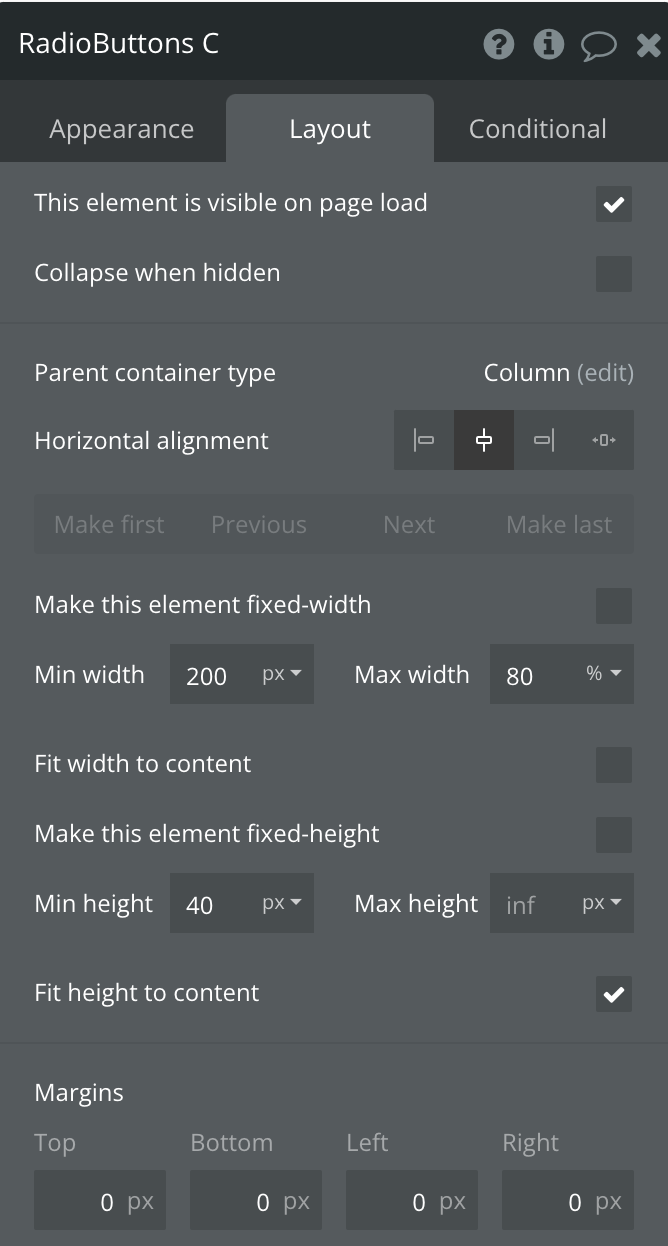Align element to the left horizontally
The image size is (668, 1246).
[x=424, y=440]
